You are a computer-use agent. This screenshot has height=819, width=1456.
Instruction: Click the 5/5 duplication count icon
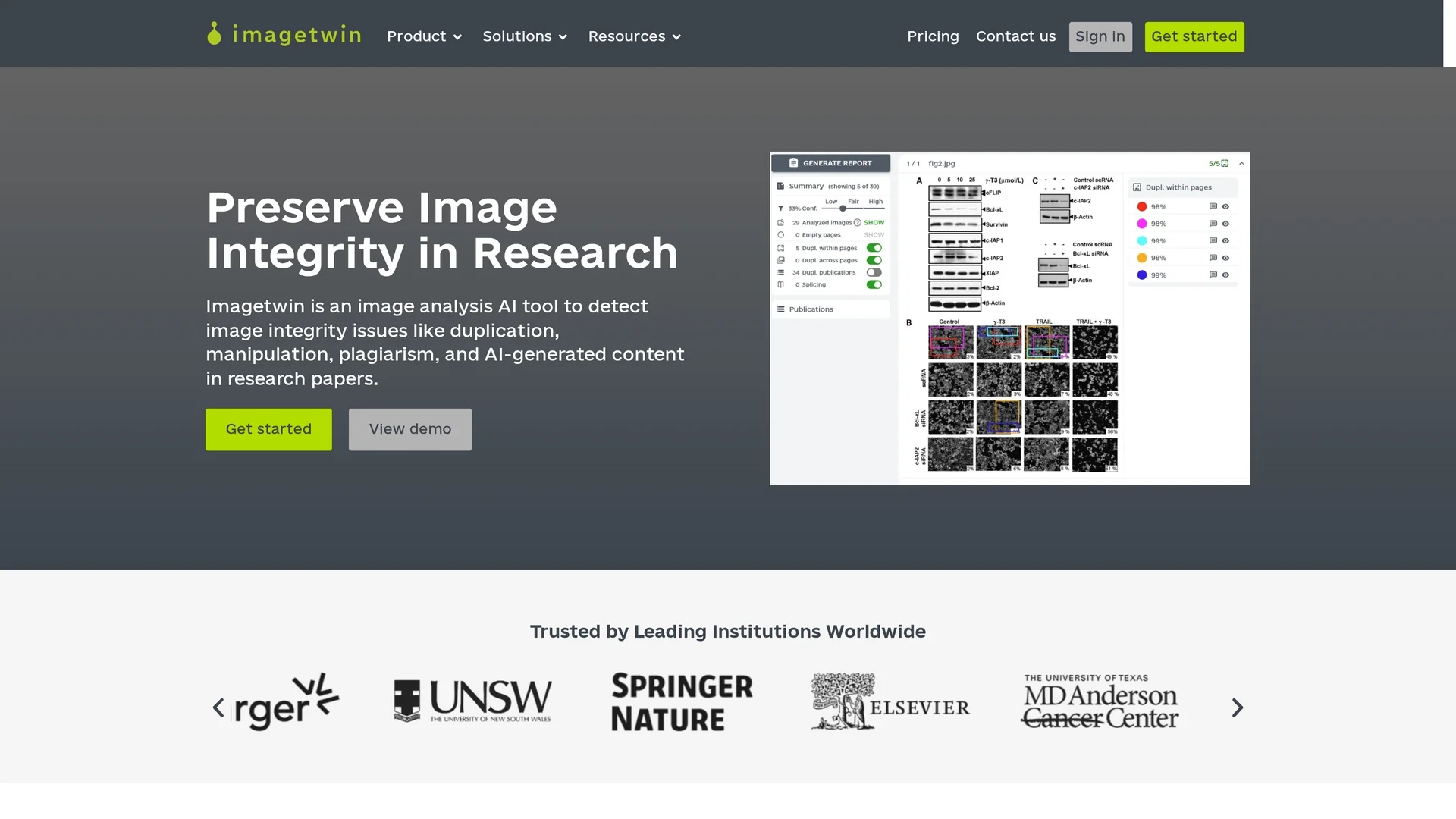(1225, 164)
